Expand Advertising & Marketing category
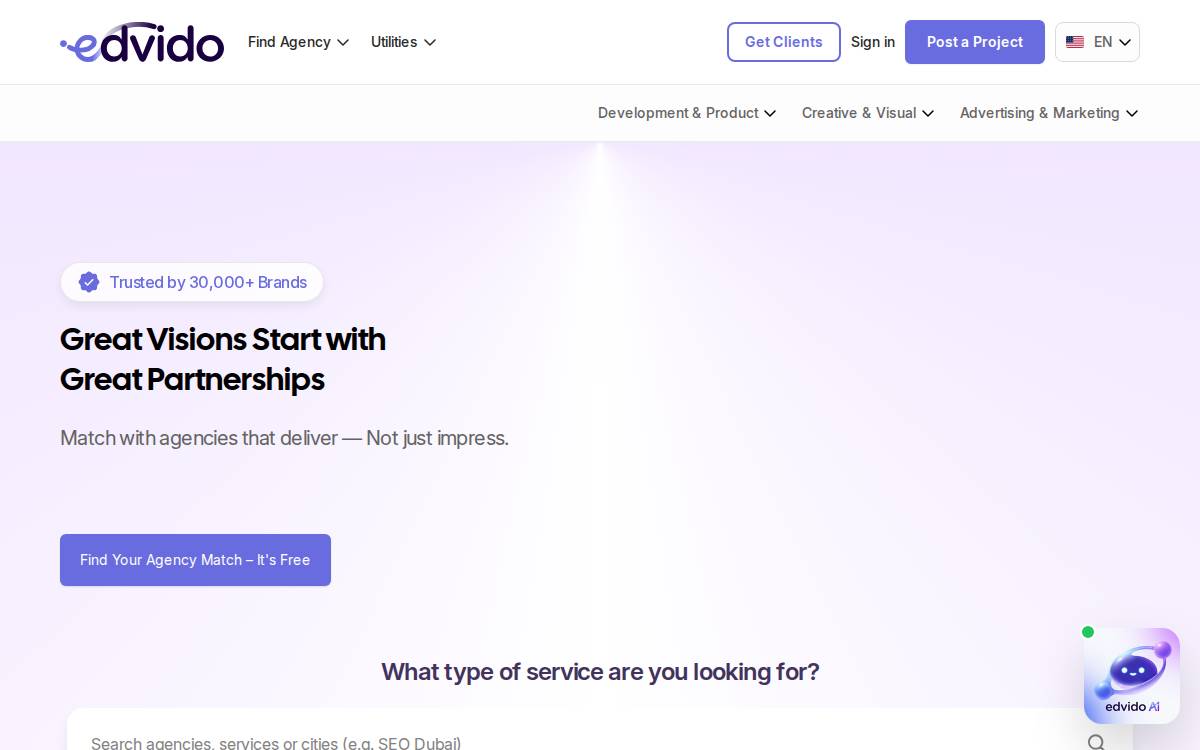 point(1049,113)
